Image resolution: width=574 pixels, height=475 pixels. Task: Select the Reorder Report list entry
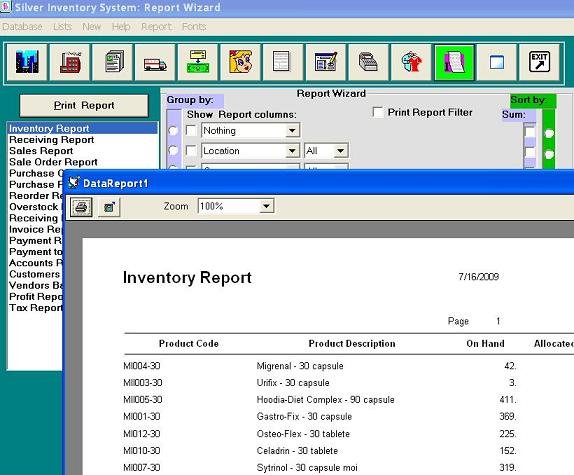pyautogui.click(x=36, y=196)
